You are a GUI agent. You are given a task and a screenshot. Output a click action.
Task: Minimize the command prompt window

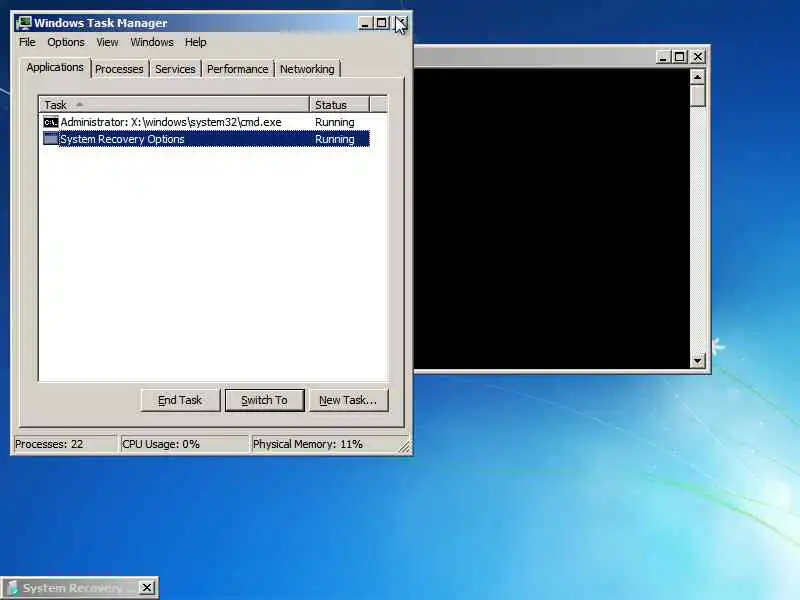[x=662, y=57]
